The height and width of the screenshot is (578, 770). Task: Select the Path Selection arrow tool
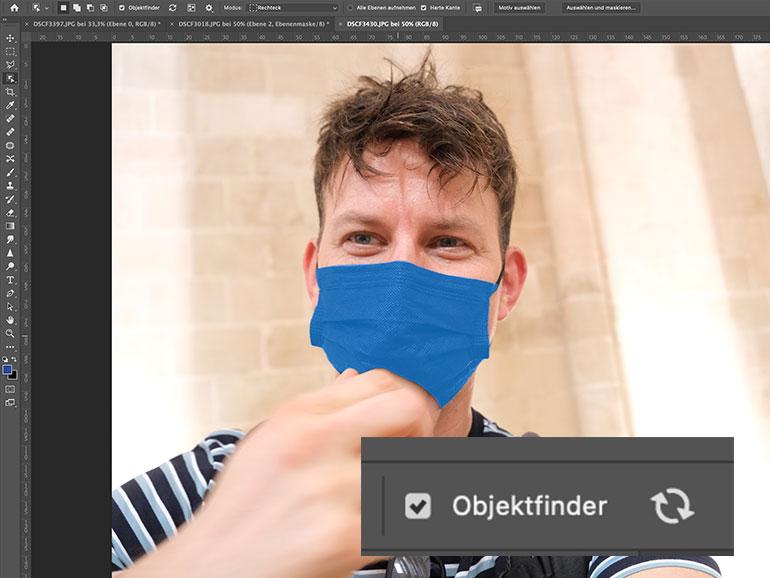click(10, 306)
